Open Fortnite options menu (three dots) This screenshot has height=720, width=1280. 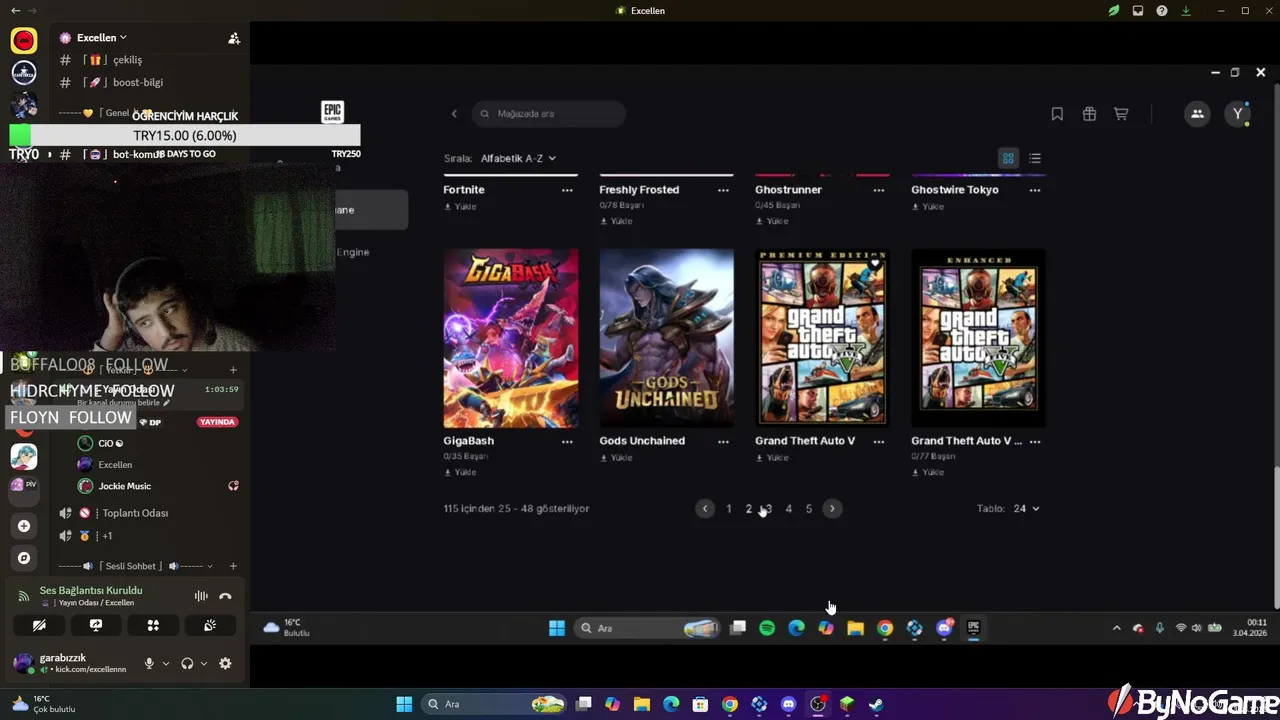pyautogui.click(x=567, y=190)
